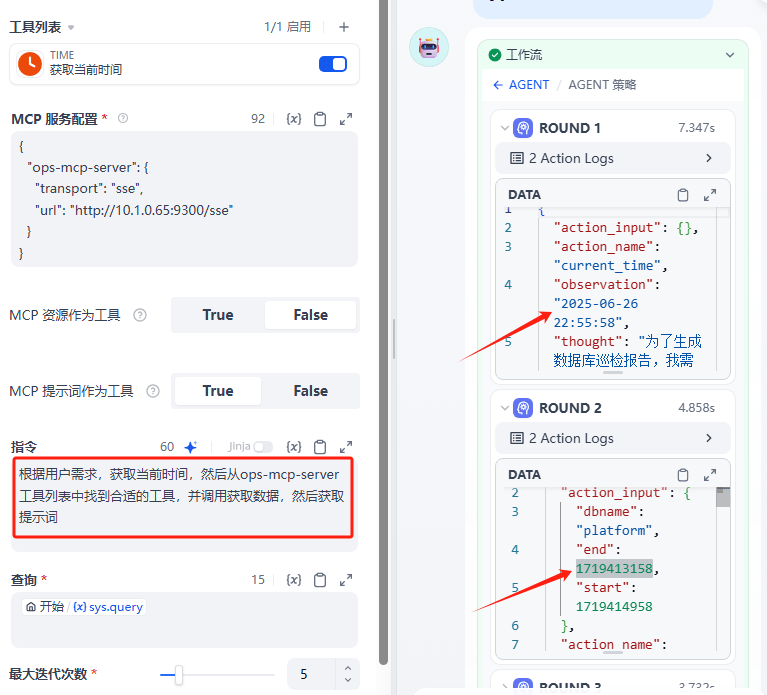The image size is (767, 695).
Task: Collapse the 工作流 panel chevron
Action: [x=730, y=55]
